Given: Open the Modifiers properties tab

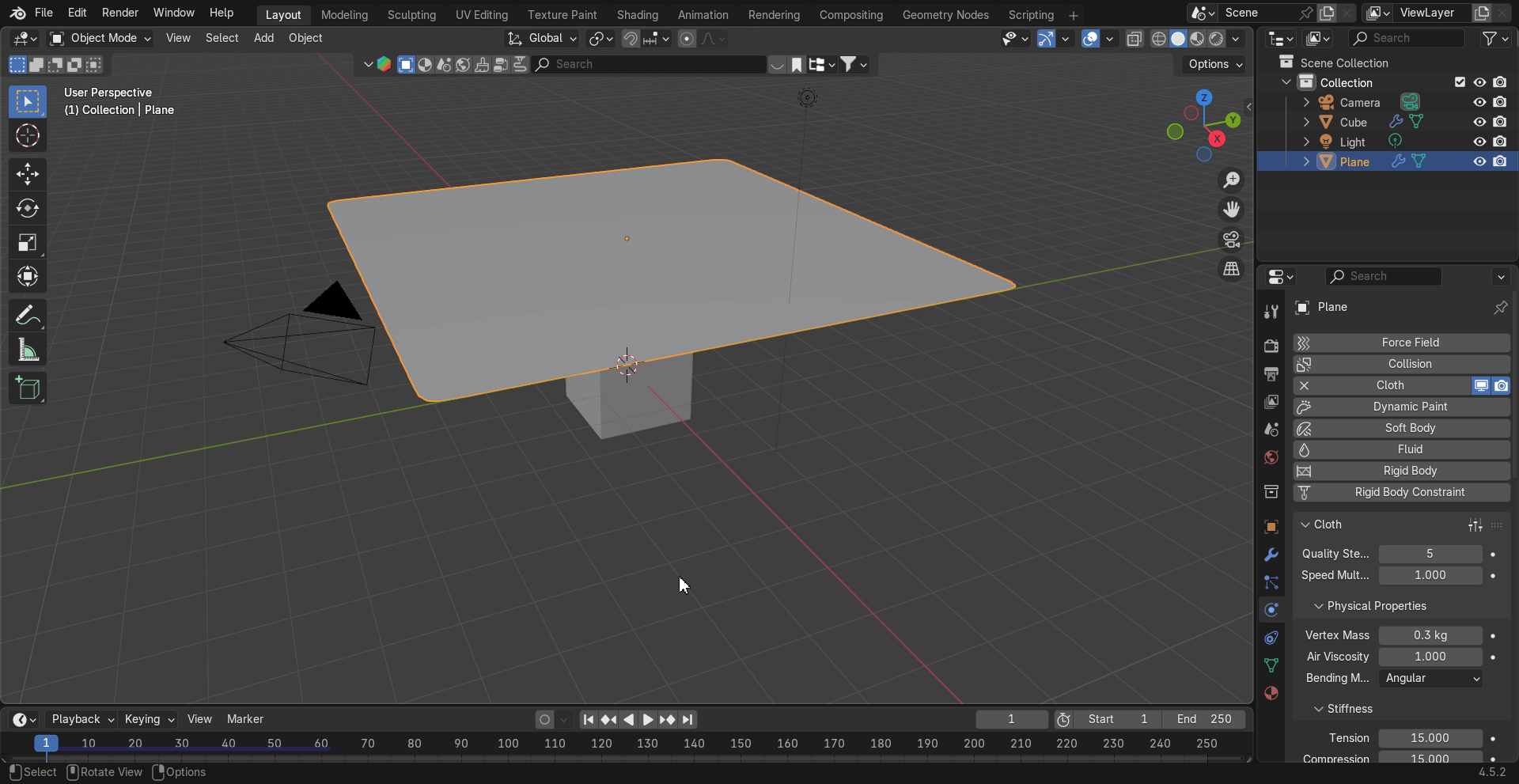Looking at the screenshot, I should pyautogui.click(x=1271, y=555).
